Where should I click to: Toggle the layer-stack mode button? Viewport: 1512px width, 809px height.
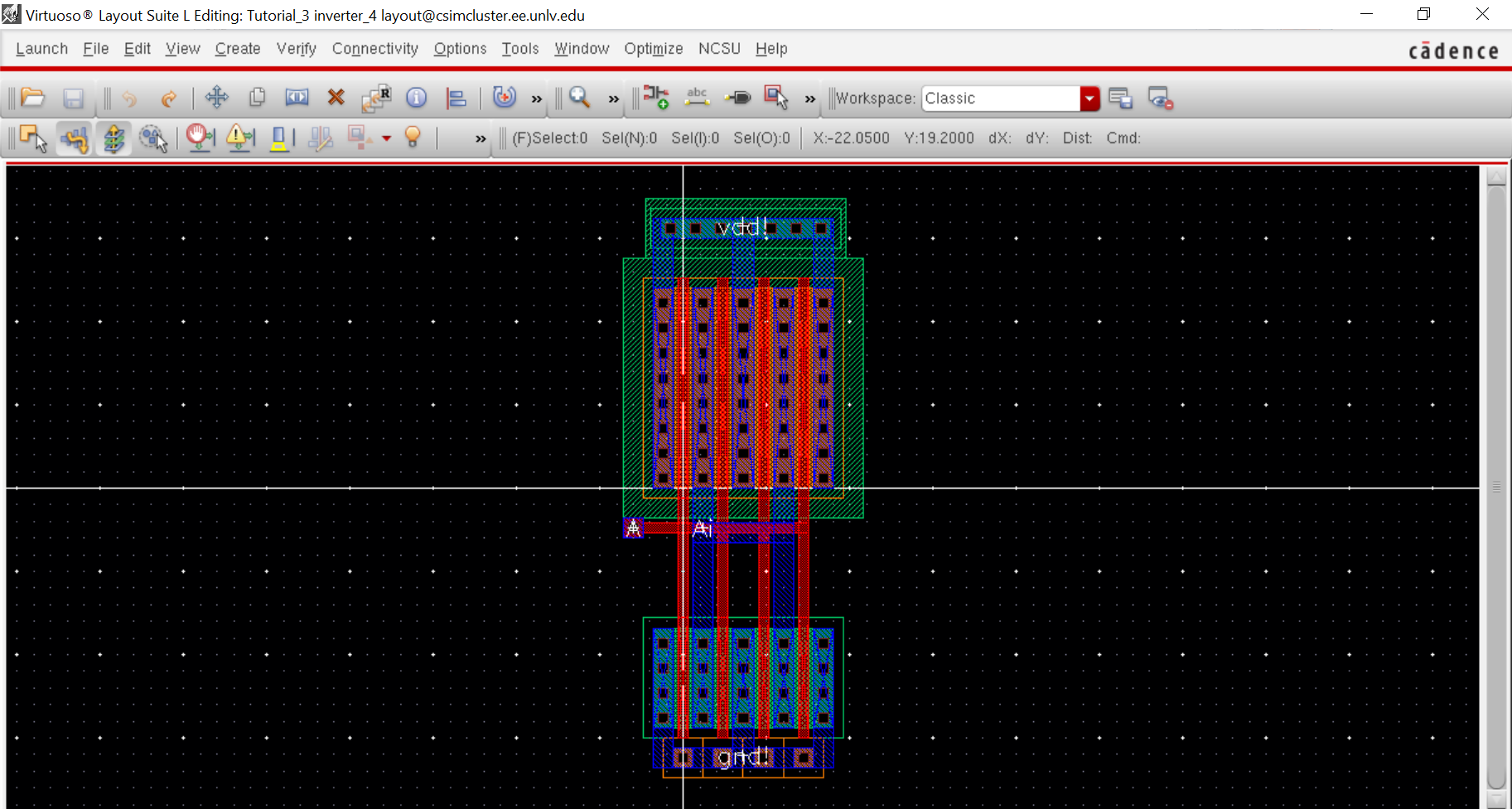click(x=114, y=138)
